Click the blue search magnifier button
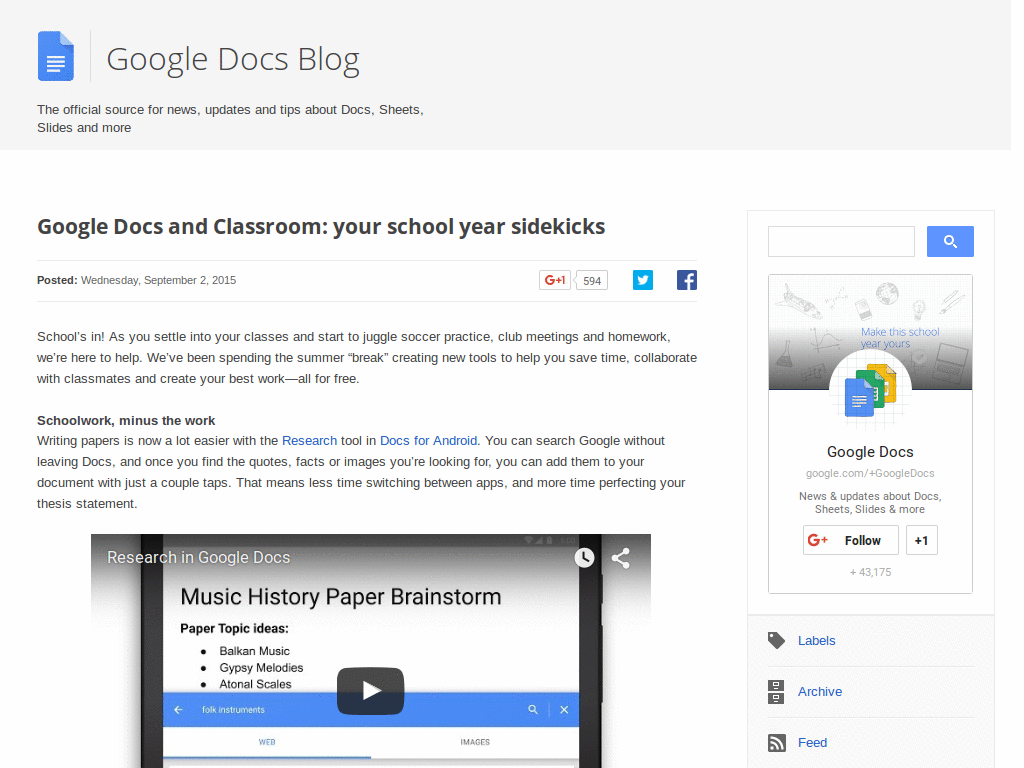Screen dimensions: 1024x768 (950, 242)
